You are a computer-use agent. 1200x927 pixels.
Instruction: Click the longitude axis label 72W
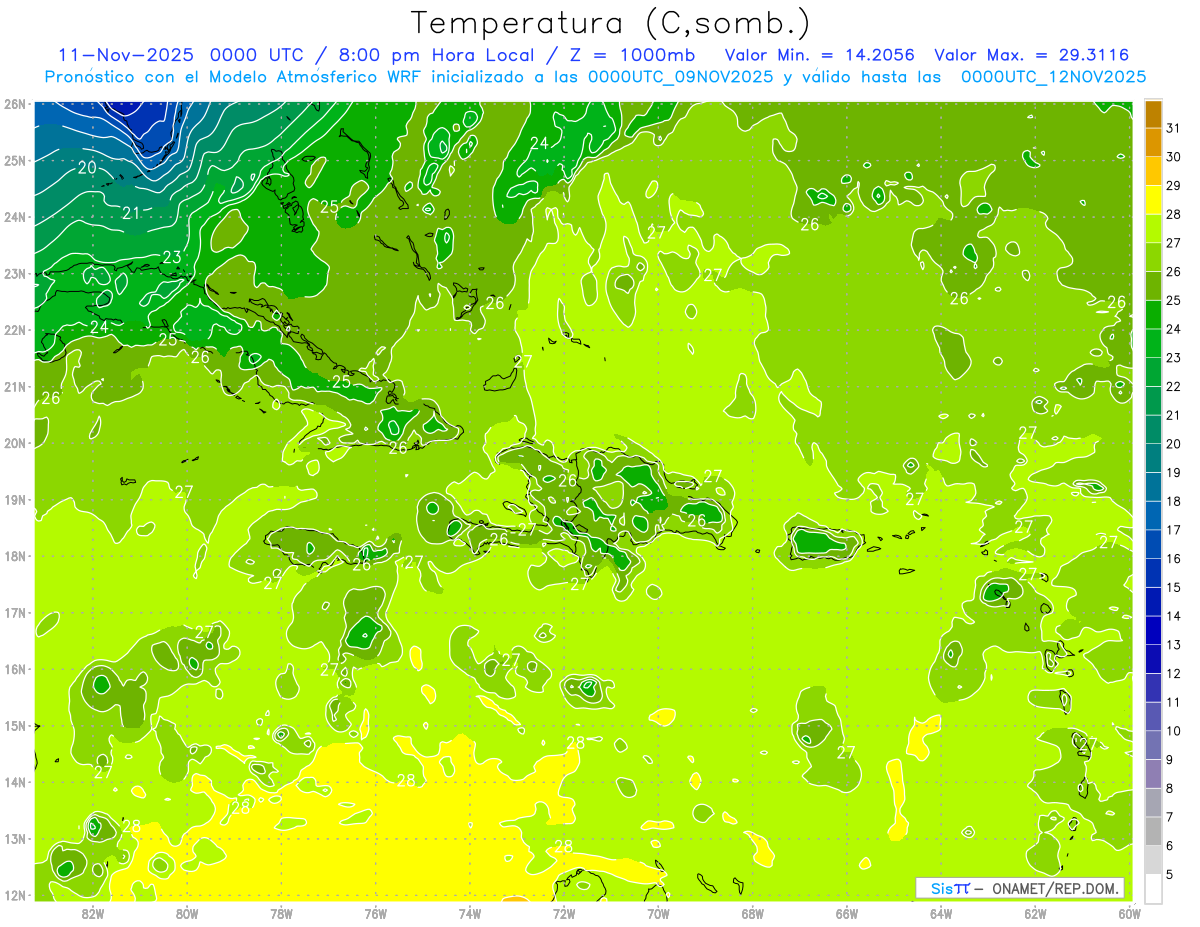click(x=564, y=913)
